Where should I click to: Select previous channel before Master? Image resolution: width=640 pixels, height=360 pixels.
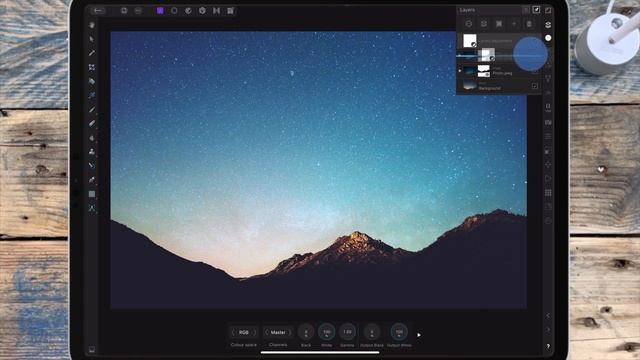267,333
